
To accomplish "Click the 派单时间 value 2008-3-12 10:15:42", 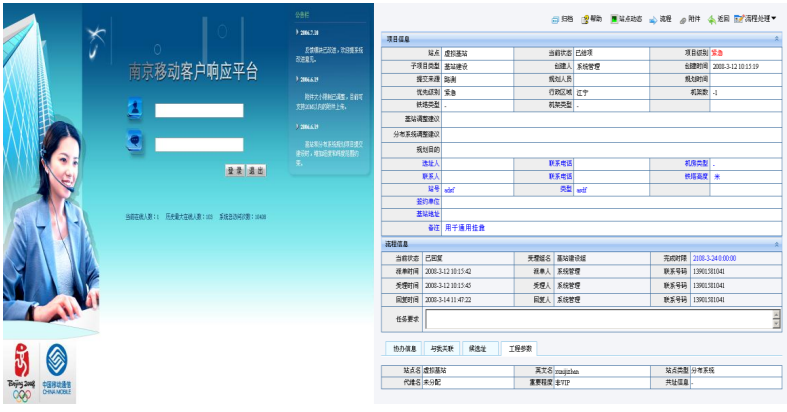I will [x=448, y=271].
